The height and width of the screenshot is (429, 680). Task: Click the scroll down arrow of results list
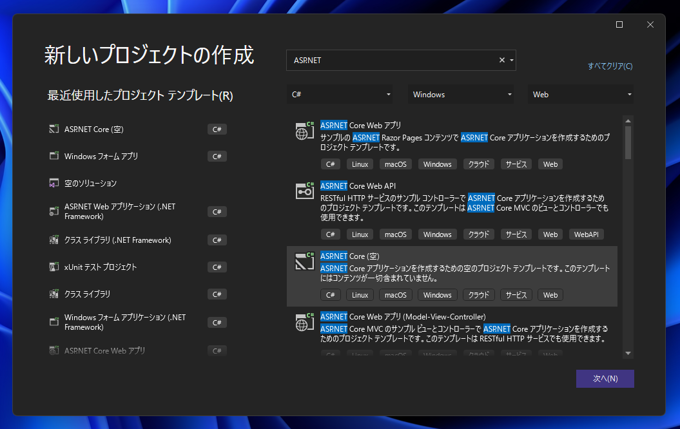[x=628, y=354]
